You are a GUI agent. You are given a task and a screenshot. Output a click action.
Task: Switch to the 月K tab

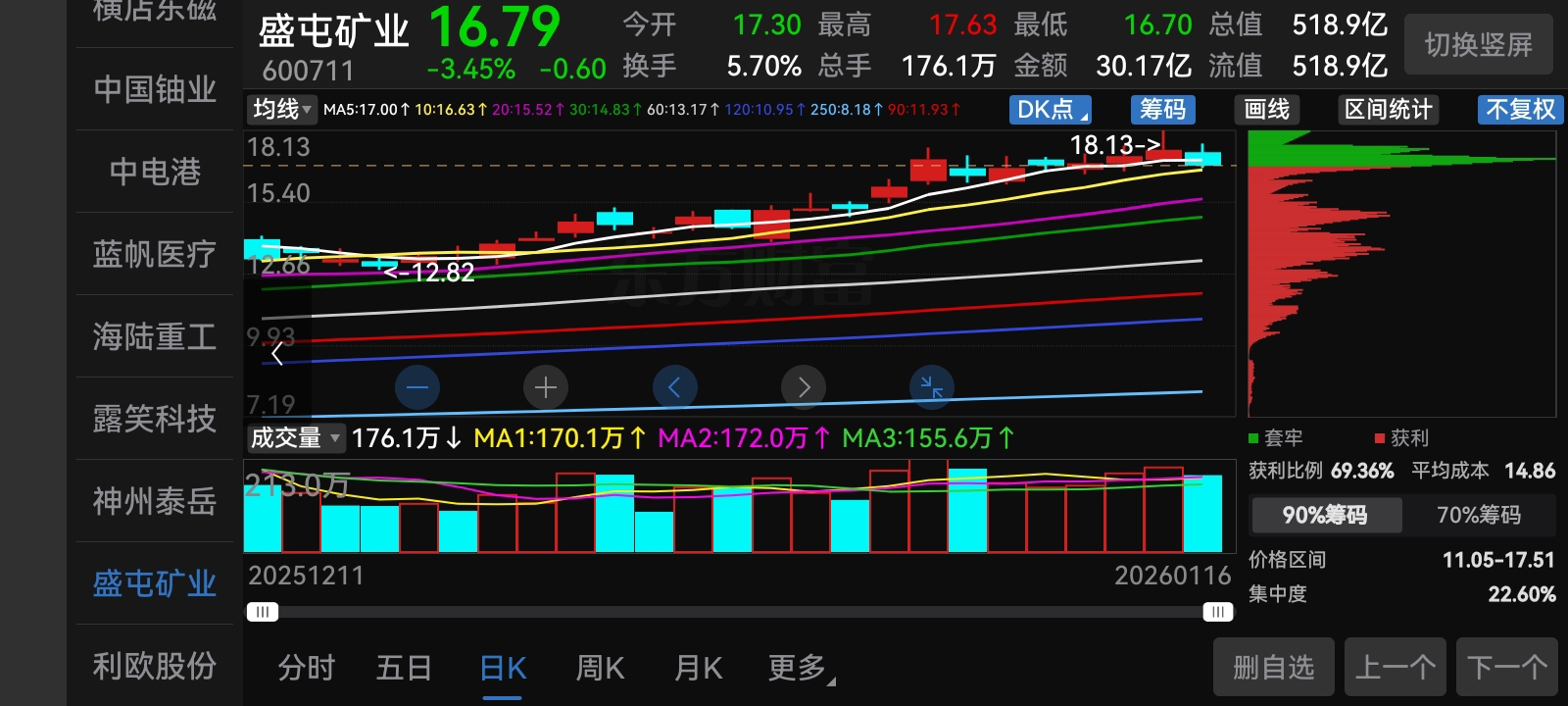point(698,668)
